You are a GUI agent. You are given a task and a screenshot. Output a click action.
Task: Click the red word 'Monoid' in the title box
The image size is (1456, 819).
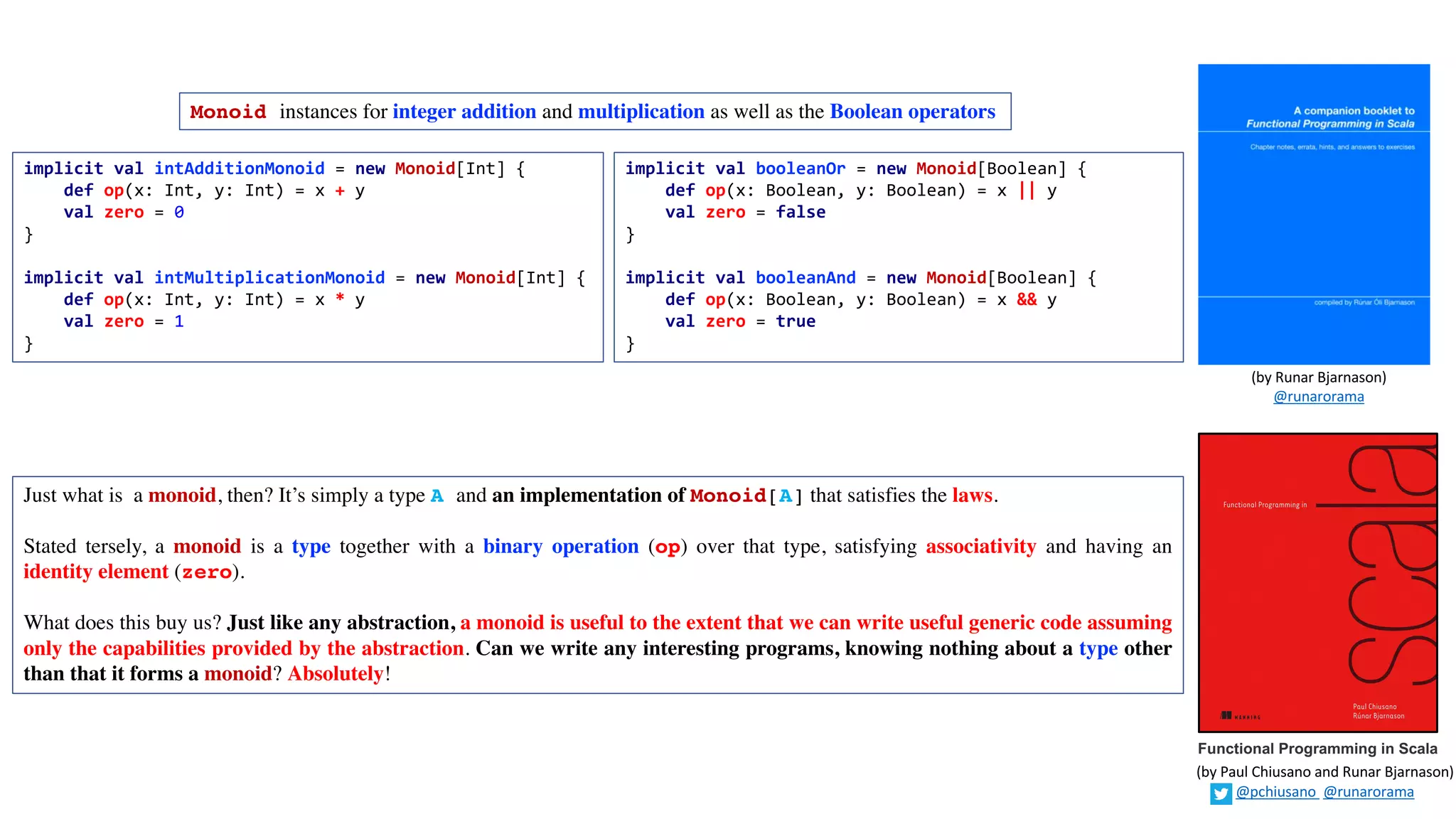click(x=228, y=112)
